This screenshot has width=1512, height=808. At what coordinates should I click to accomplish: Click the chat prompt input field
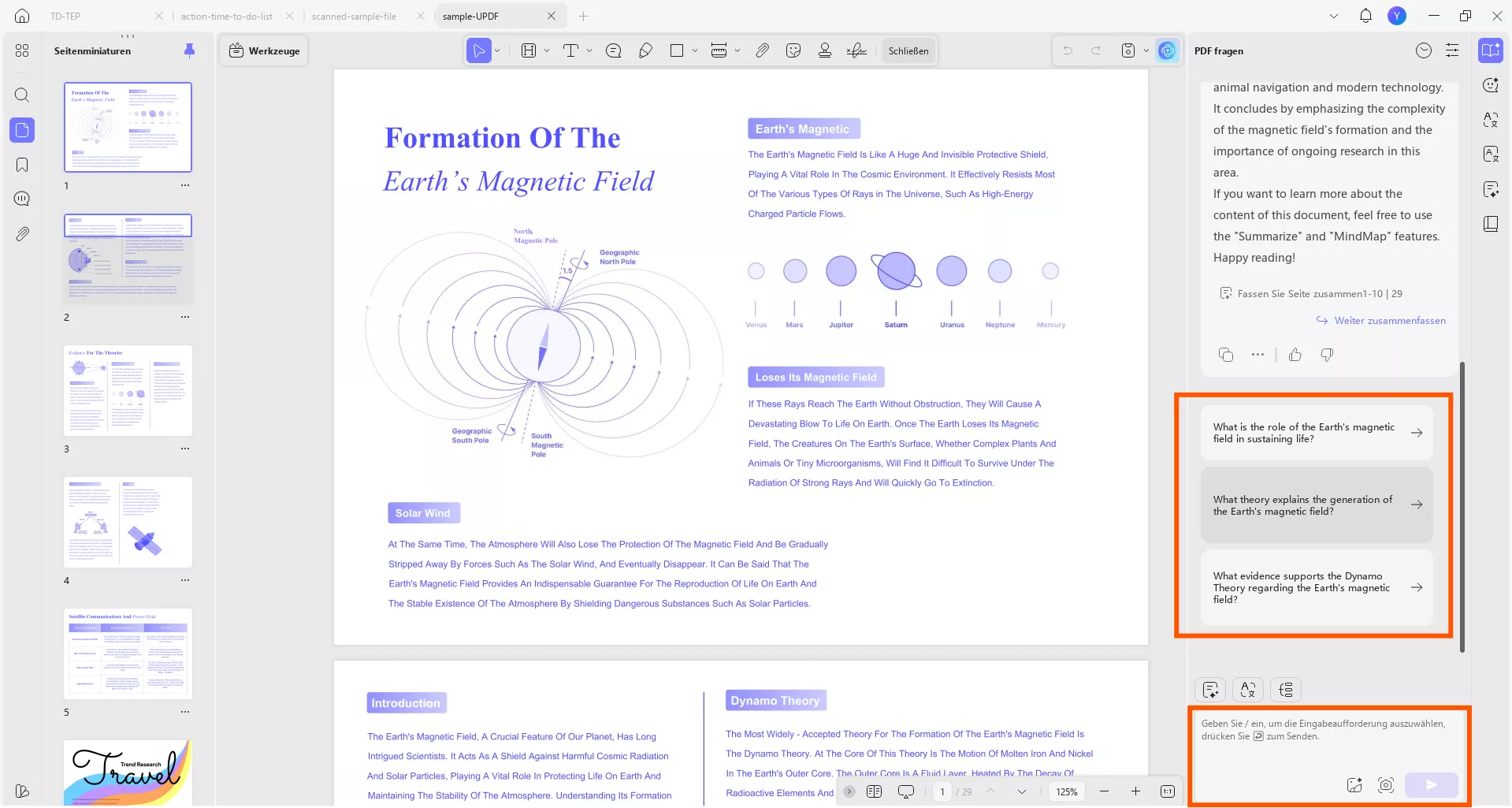tap(1328, 741)
